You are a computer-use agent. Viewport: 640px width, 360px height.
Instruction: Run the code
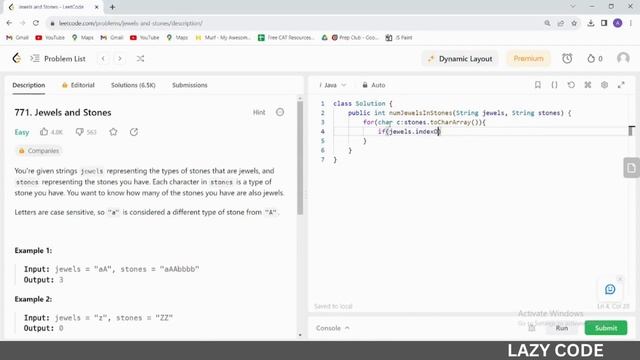tap(562, 328)
